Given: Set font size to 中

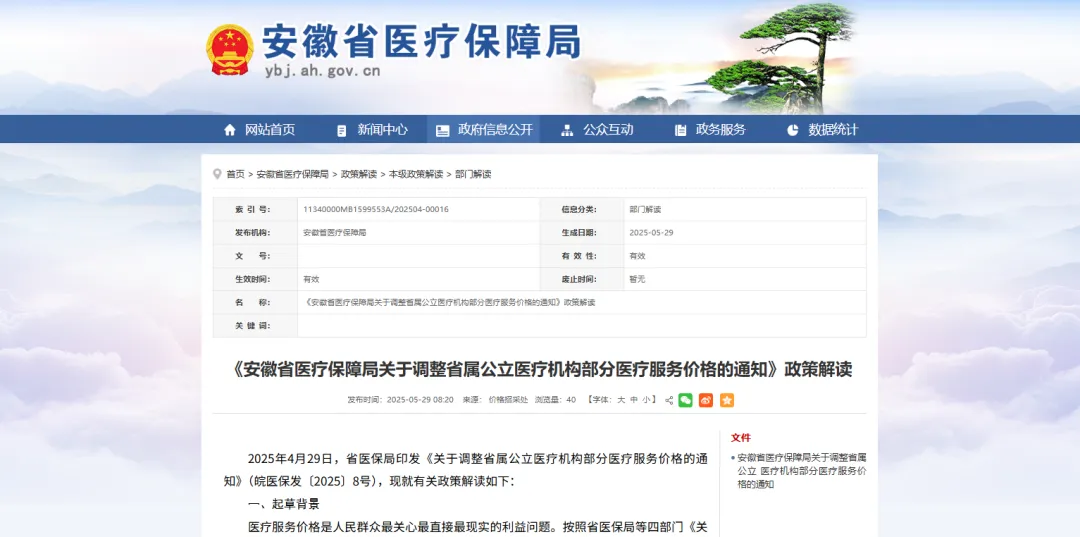Looking at the screenshot, I should point(634,399).
